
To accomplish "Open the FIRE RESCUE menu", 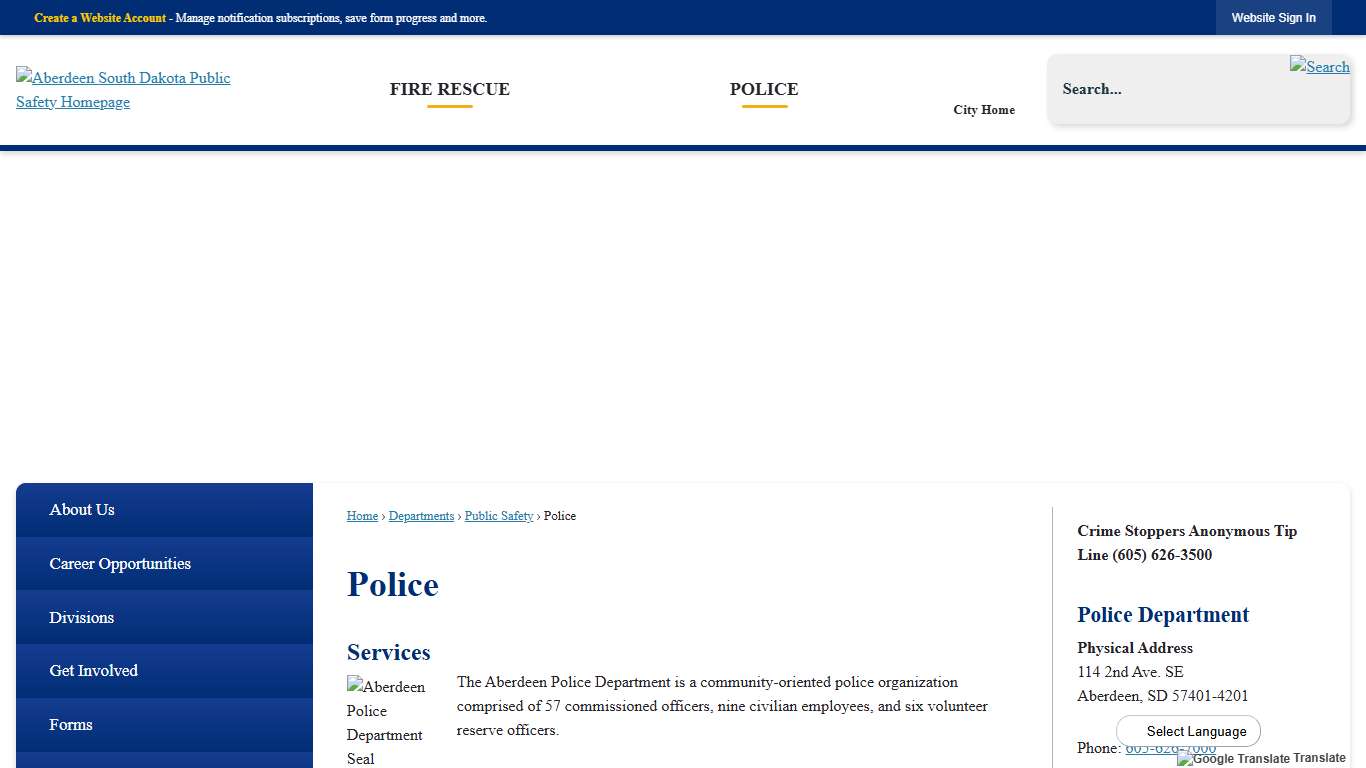I will coord(449,89).
